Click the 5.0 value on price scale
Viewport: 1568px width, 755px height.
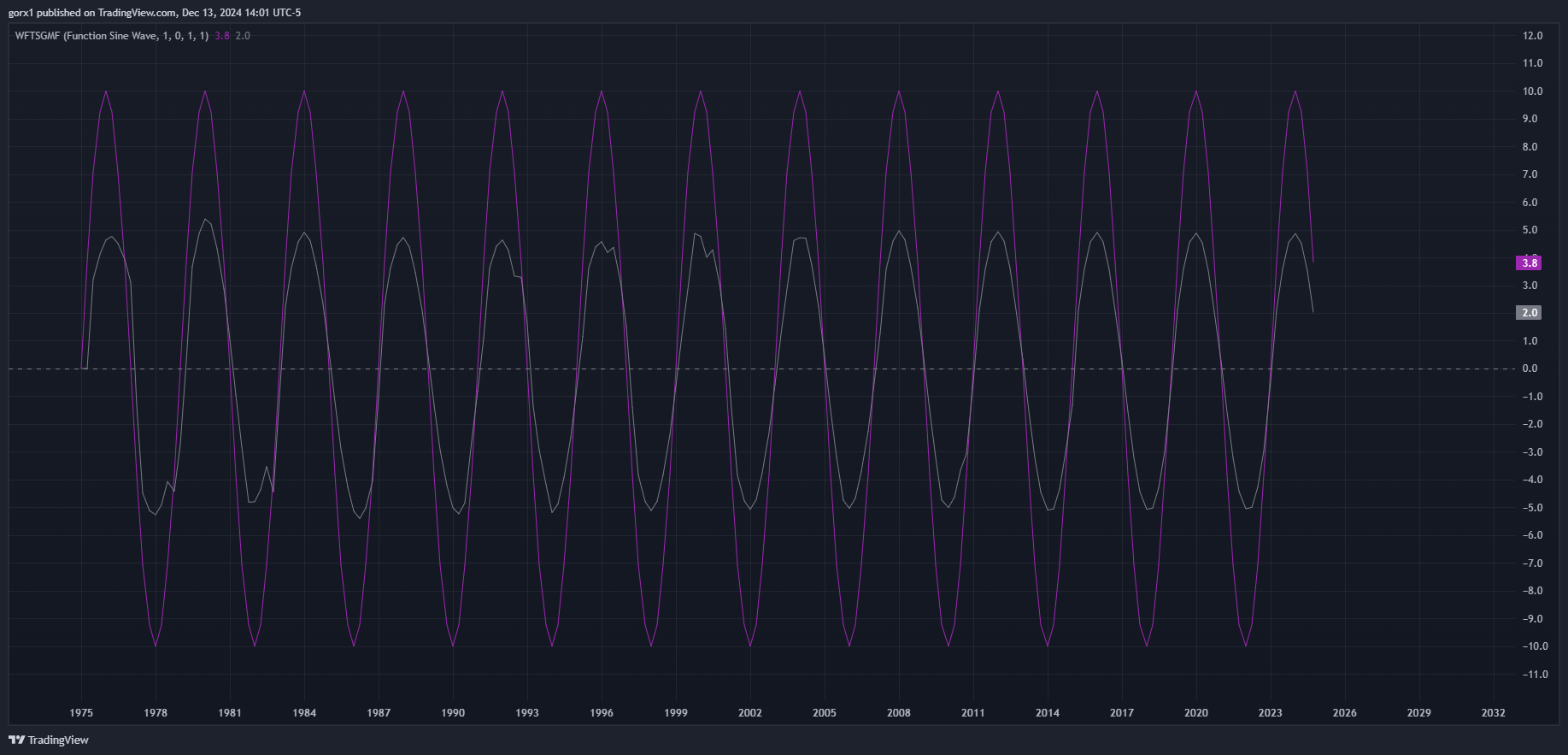pyautogui.click(x=1530, y=230)
